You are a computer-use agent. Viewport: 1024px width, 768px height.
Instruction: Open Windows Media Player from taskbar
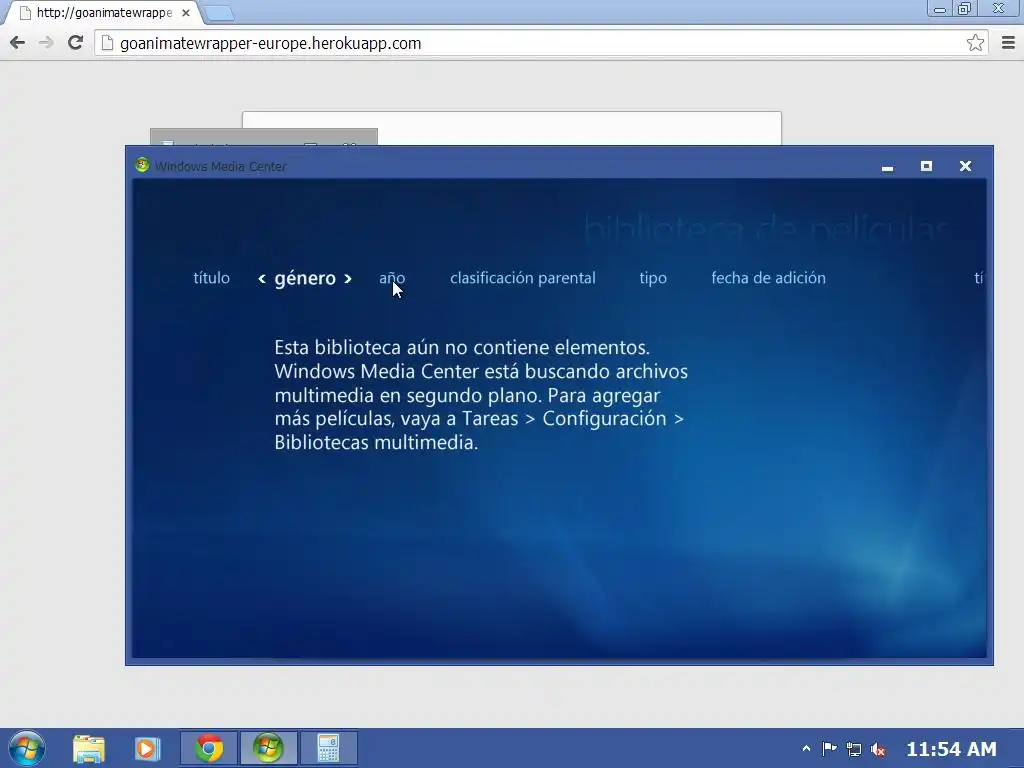pyautogui.click(x=148, y=748)
